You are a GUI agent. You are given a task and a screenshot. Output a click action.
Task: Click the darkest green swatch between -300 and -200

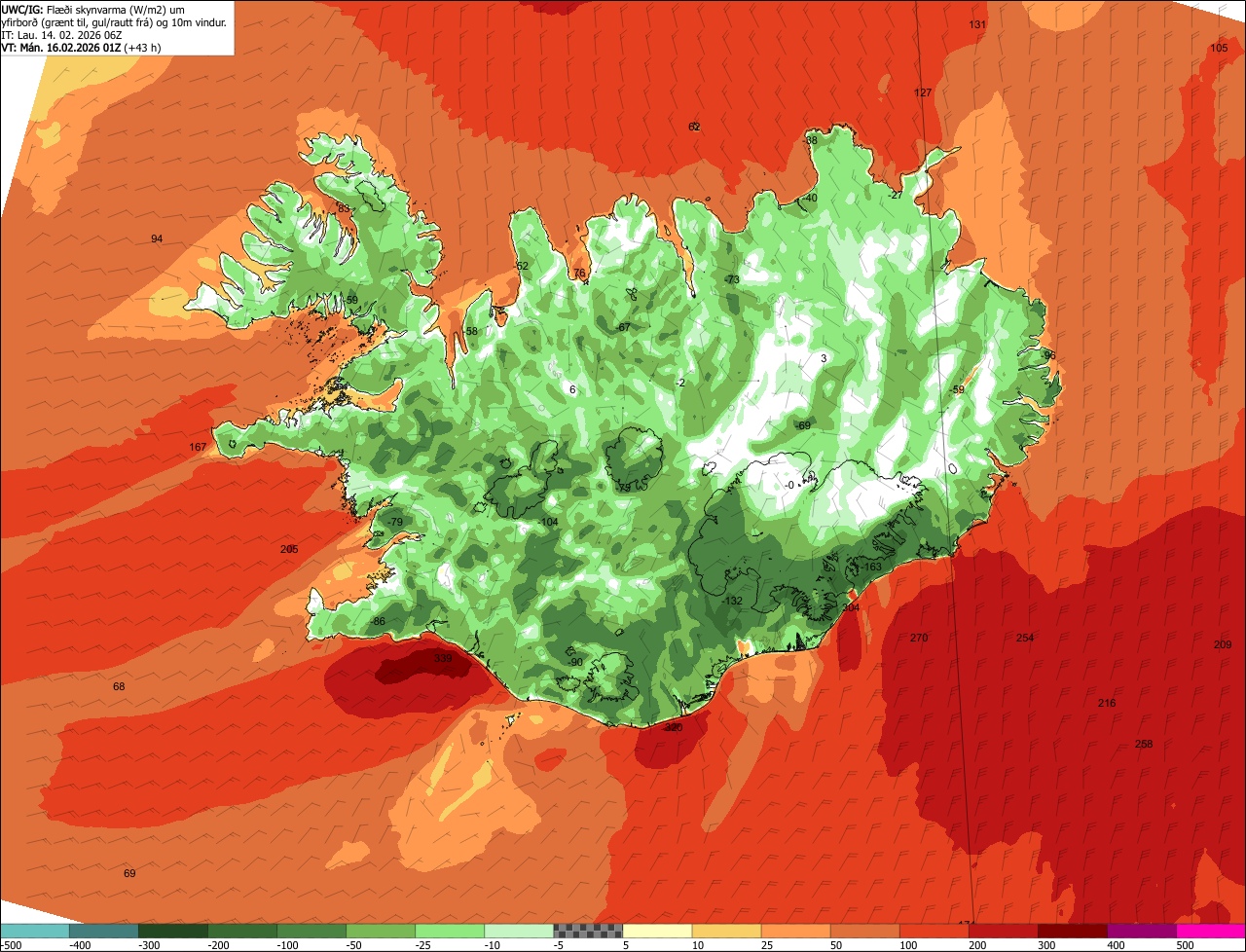tap(173, 931)
